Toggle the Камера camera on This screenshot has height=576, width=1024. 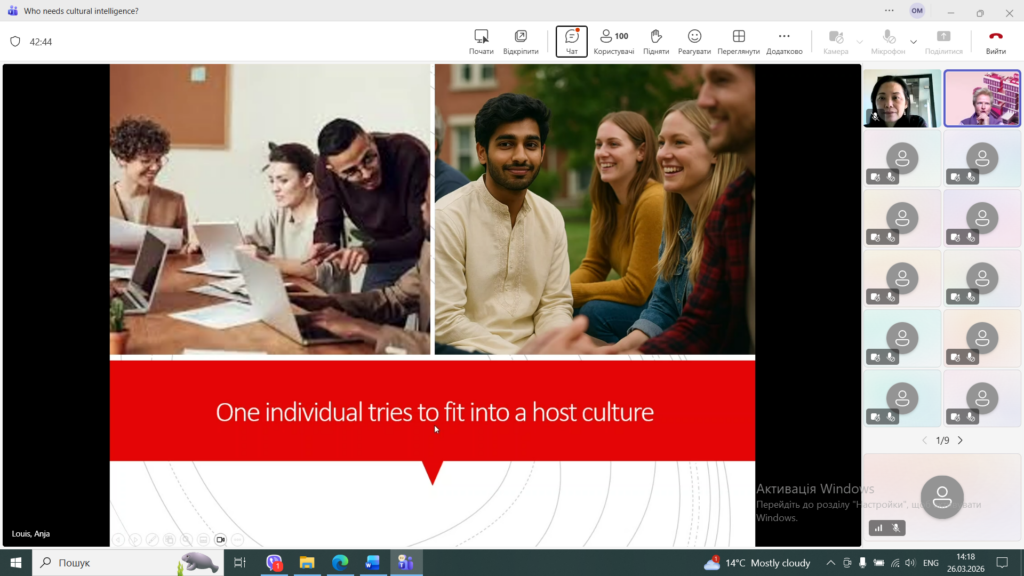coord(835,41)
